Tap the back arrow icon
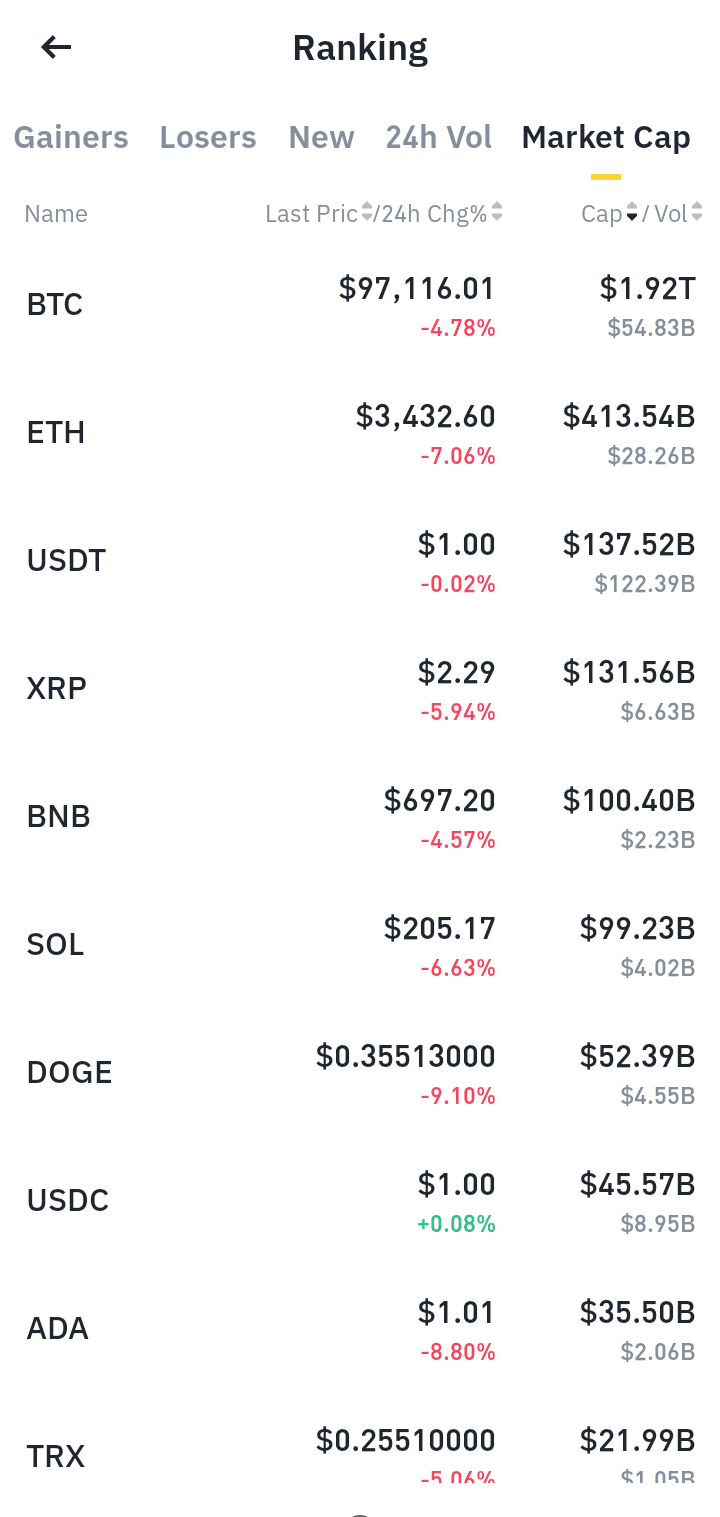 (x=56, y=47)
